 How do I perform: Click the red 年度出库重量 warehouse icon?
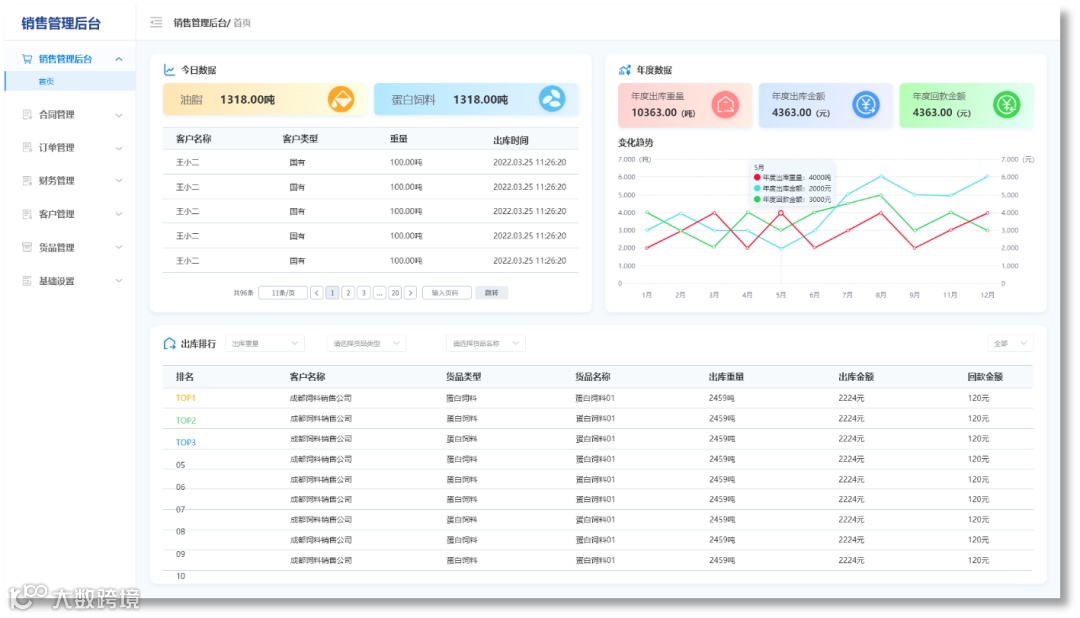coord(725,105)
